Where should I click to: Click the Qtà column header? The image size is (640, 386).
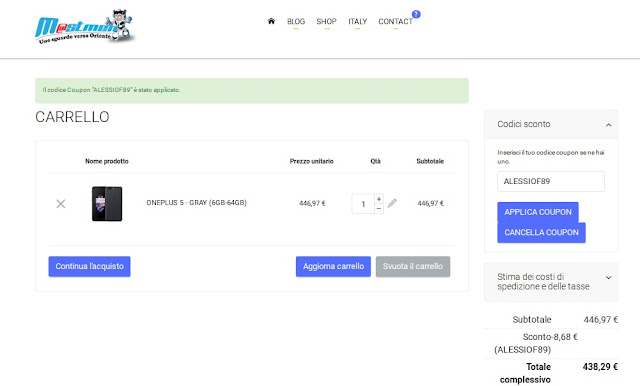[x=376, y=161]
